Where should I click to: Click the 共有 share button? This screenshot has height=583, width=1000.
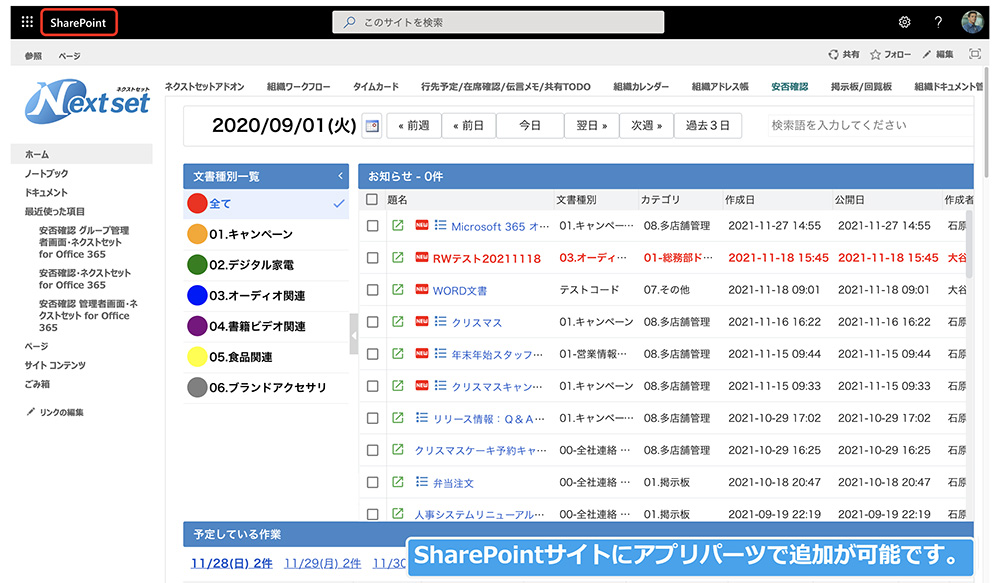(843, 55)
